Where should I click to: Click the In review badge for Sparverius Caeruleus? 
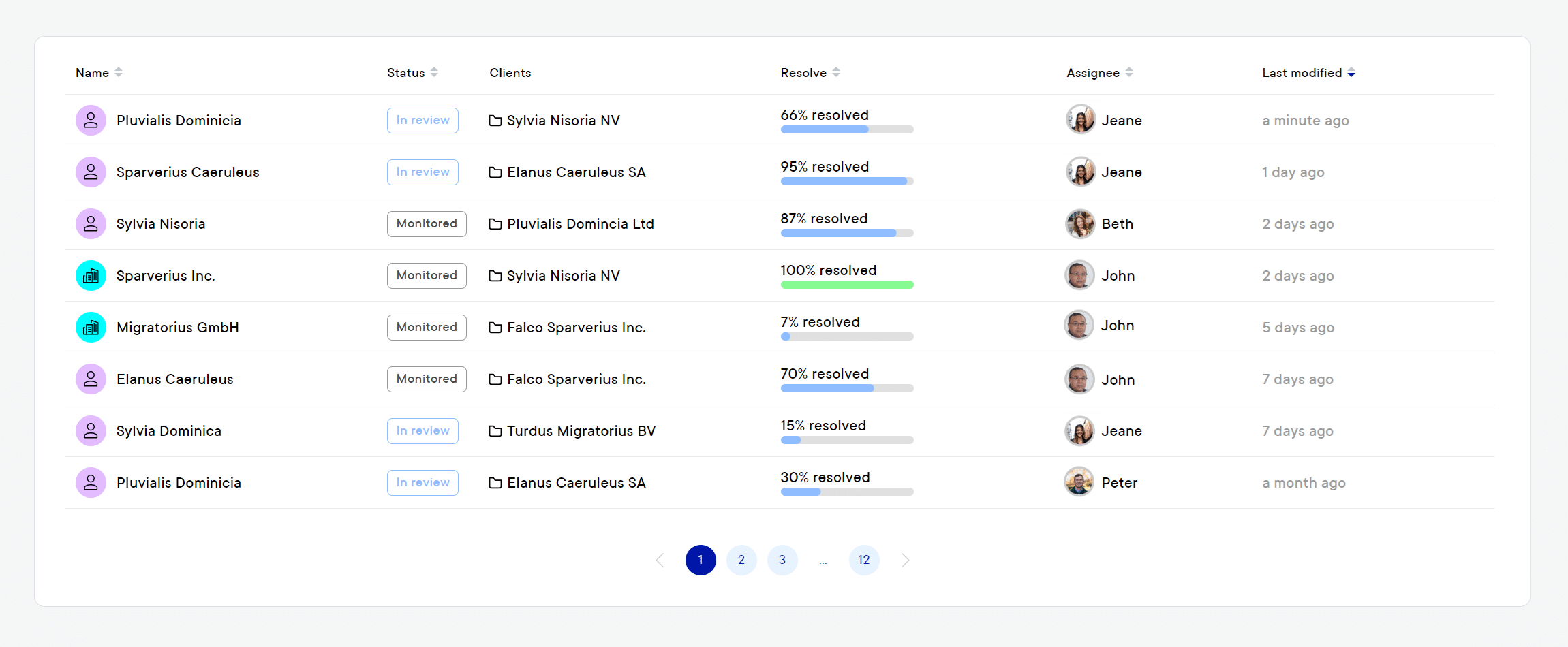[x=422, y=172]
